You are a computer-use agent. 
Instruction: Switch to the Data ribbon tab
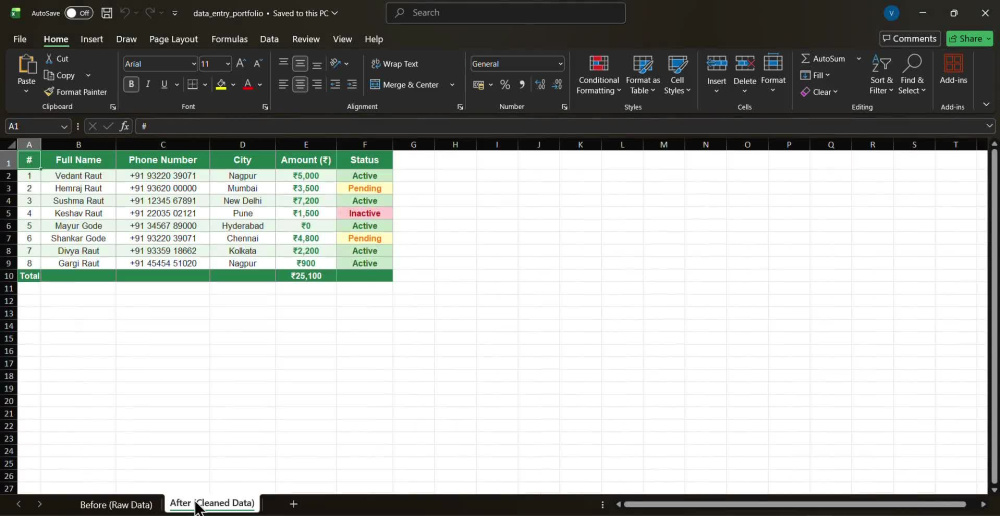[269, 39]
